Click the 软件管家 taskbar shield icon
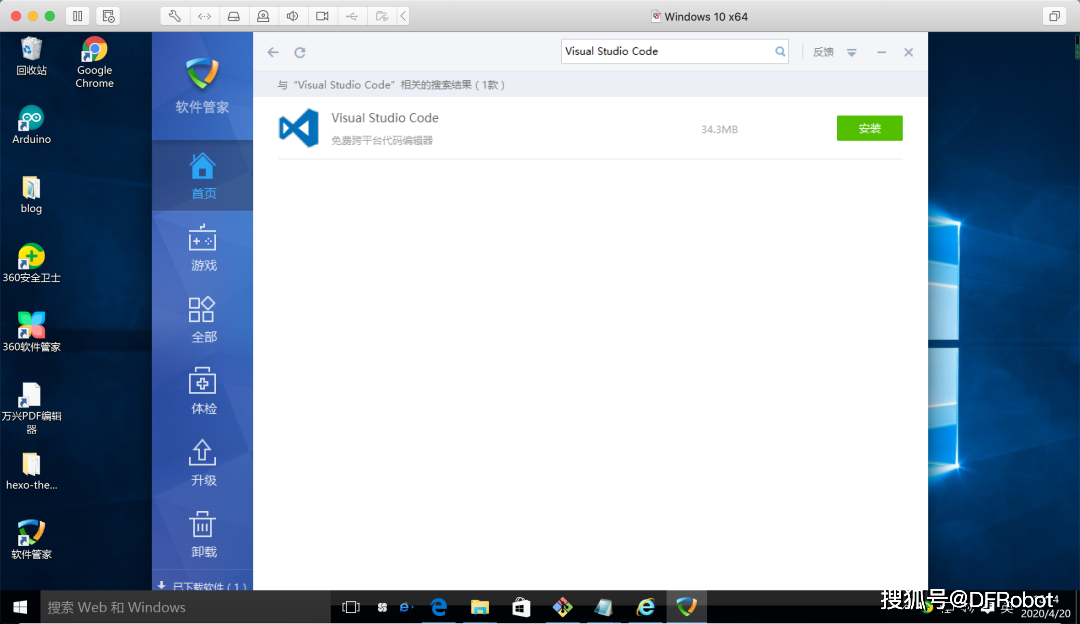This screenshot has width=1080, height=624. 687,607
